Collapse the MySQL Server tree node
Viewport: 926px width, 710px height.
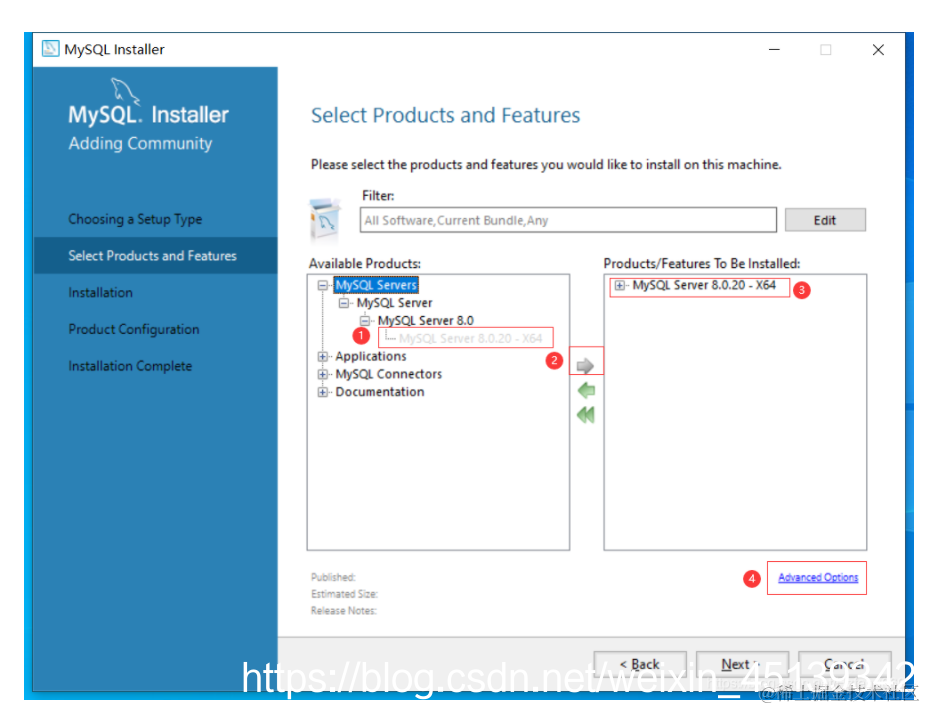pyautogui.click(x=344, y=303)
